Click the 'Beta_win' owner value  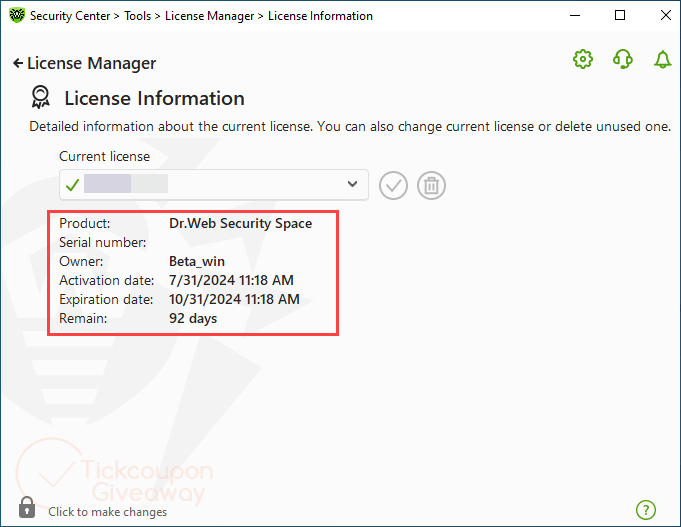point(197,262)
